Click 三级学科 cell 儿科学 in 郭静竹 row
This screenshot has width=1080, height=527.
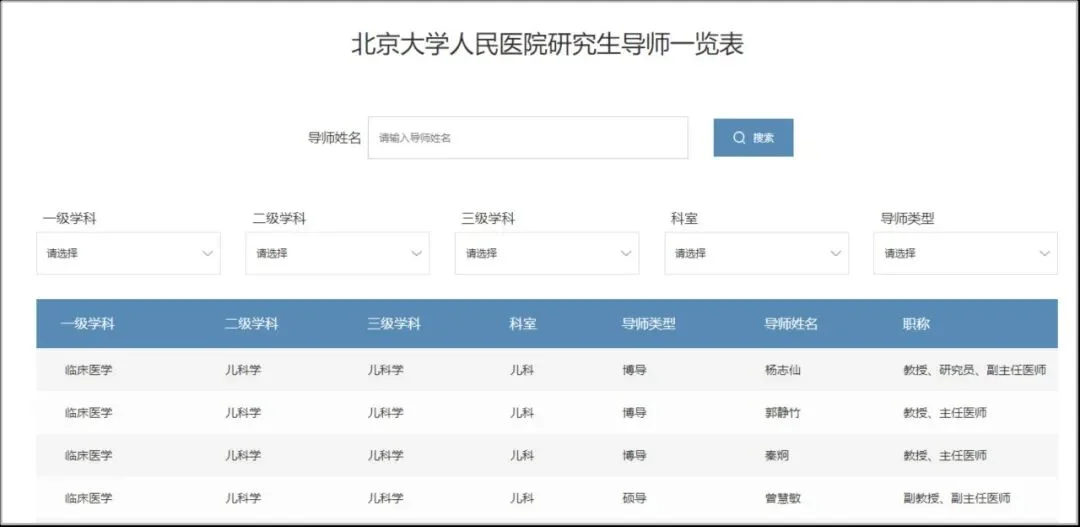pos(386,413)
